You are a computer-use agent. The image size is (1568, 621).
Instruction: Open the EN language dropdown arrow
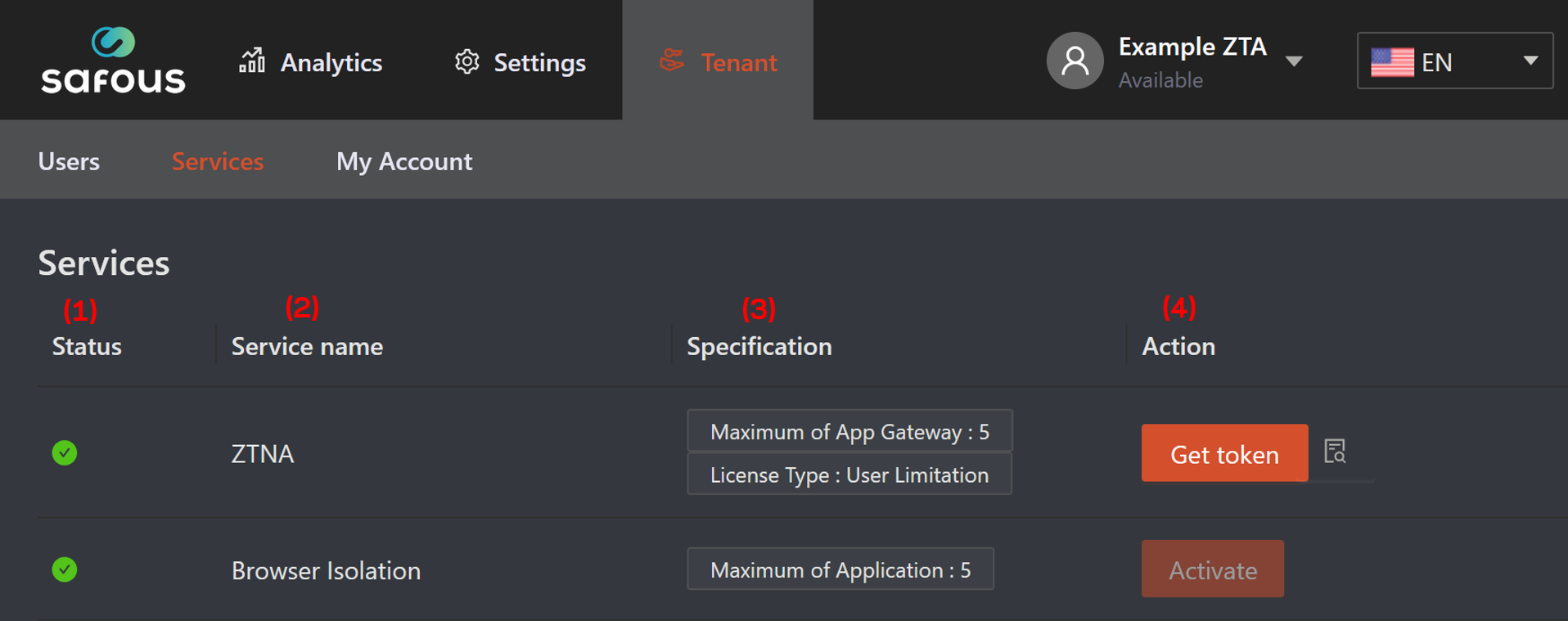coord(1530,61)
